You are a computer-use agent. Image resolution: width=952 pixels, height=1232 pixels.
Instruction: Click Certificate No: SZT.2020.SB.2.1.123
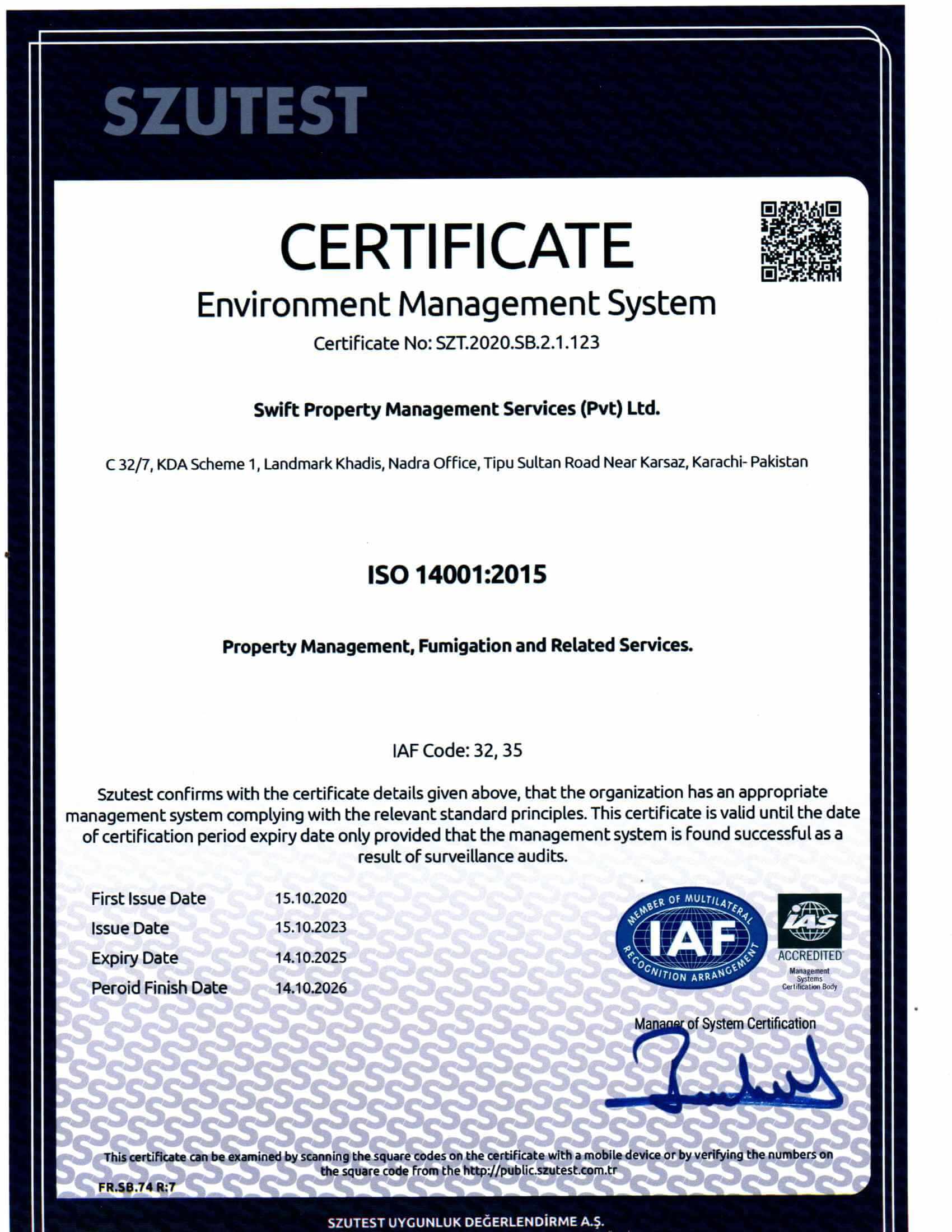[456, 343]
